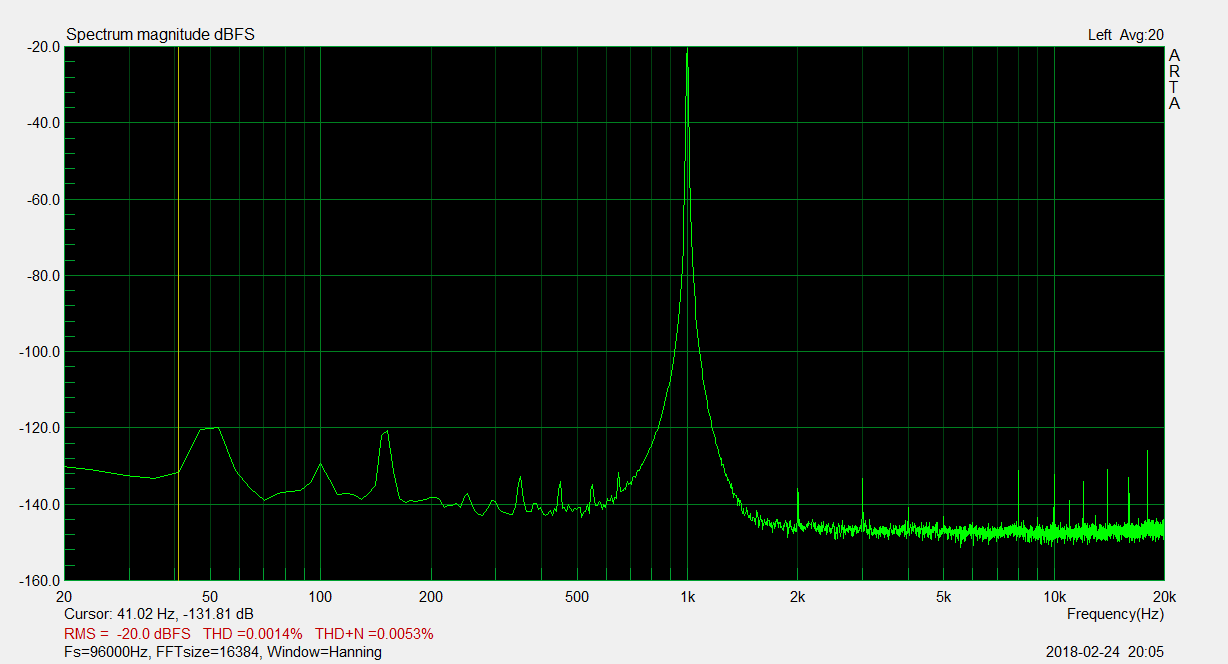
Task: Click the -20.0 label at the Y axis top
Action: click(42, 46)
